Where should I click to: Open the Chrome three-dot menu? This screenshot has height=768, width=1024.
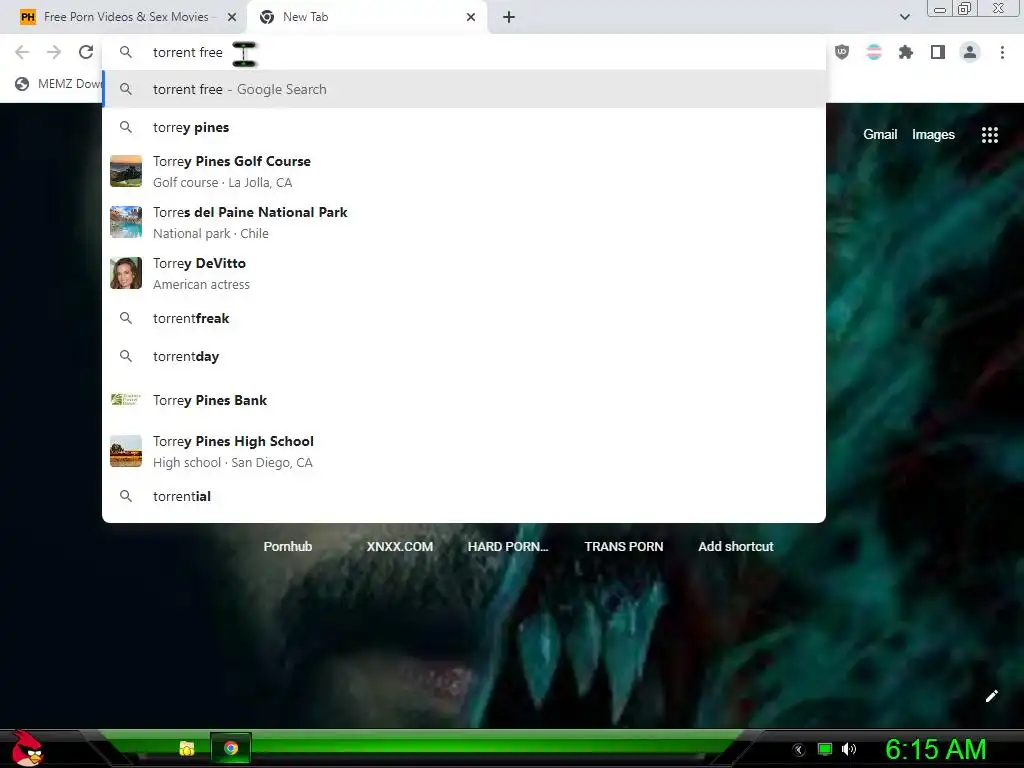[x=1002, y=52]
